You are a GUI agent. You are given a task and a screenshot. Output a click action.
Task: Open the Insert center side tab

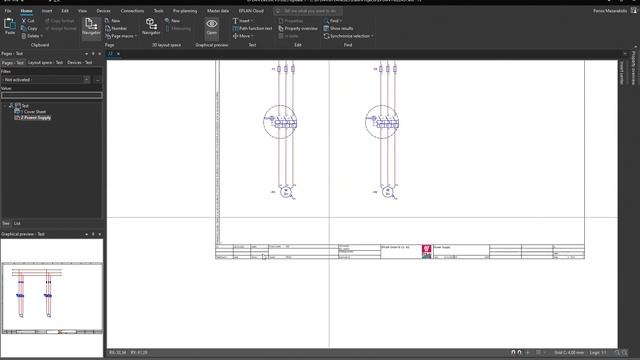(622, 73)
